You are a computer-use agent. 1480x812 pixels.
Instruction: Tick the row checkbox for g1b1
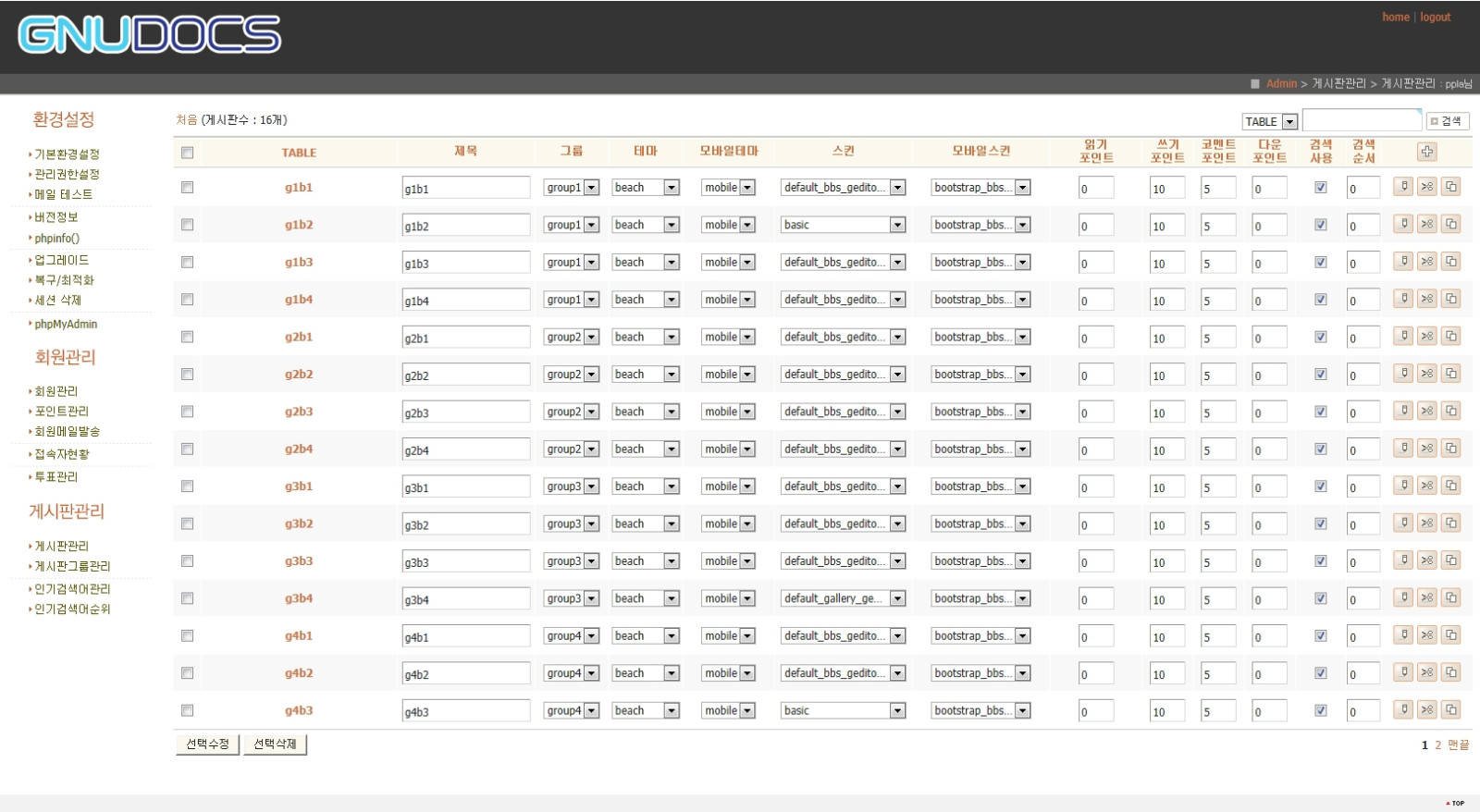pos(187,188)
